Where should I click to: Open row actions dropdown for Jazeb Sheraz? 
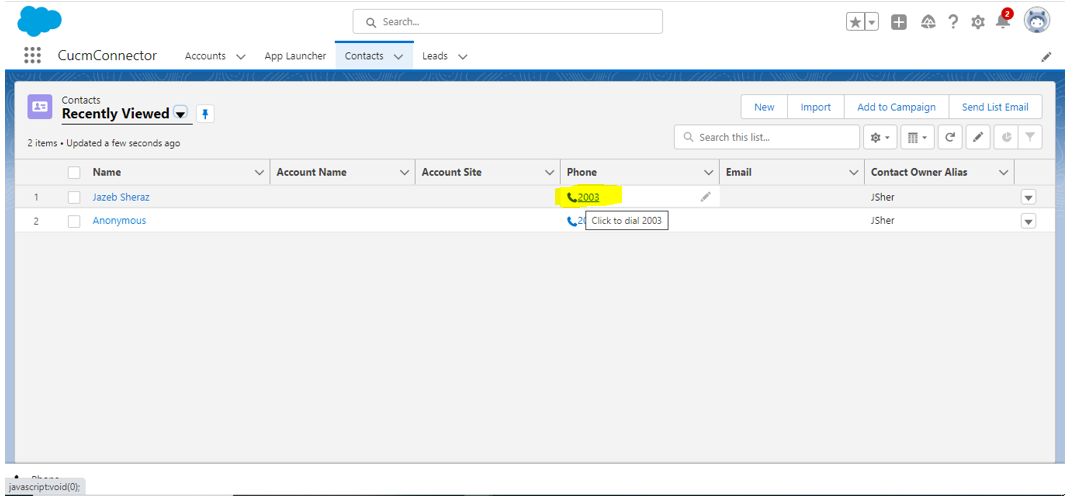(x=1028, y=197)
